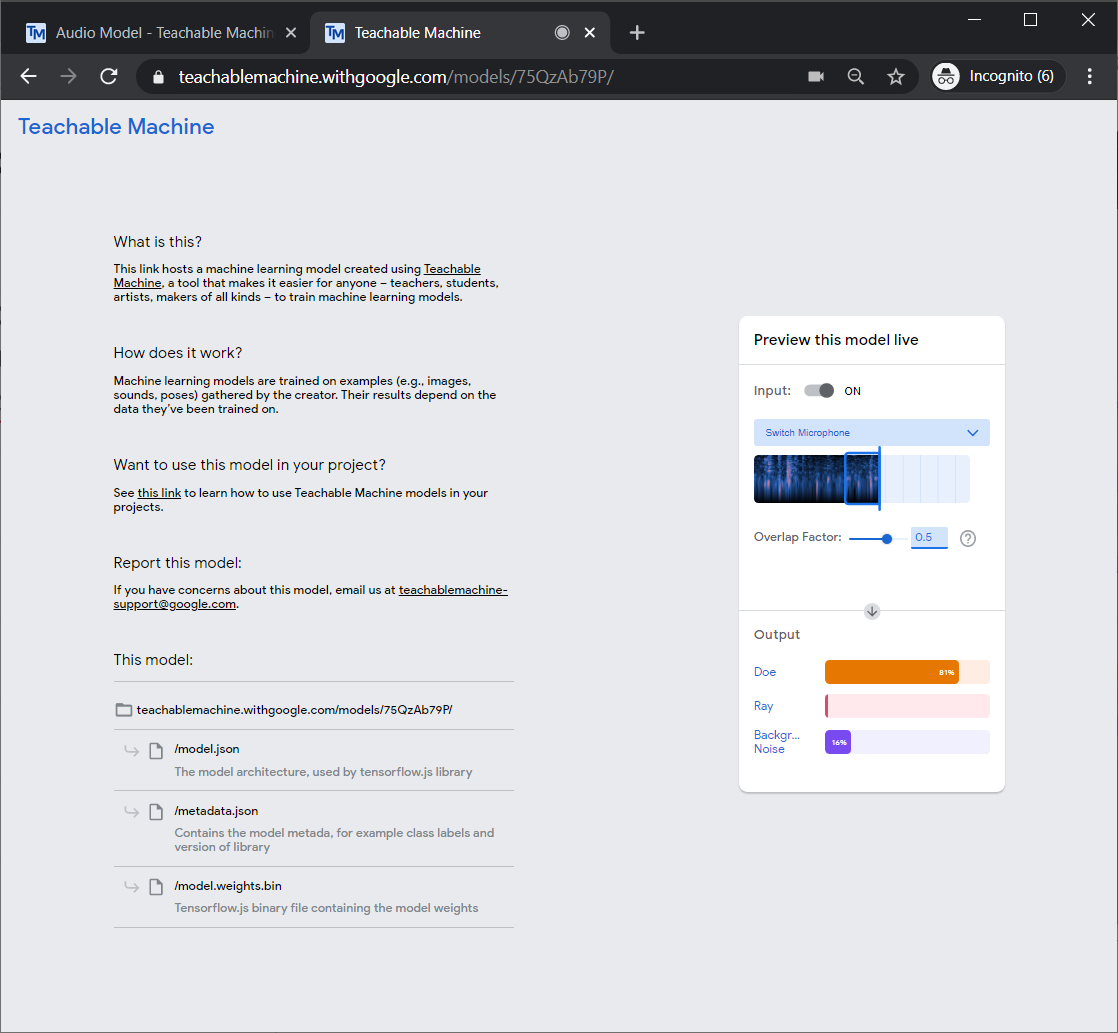1118x1033 pixels.
Task: Click the tab recording indicator icon
Action: tap(562, 33)
